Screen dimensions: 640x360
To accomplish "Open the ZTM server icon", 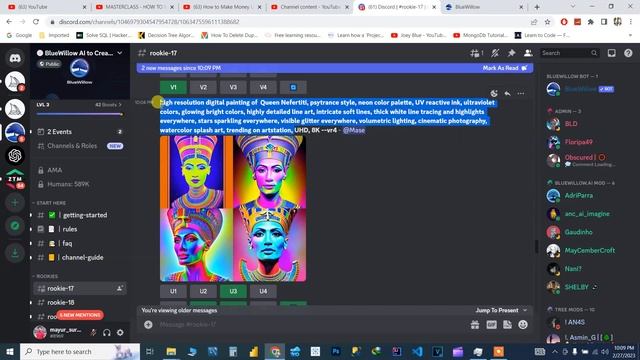I will pyautogui.click(x=15, y=179).
